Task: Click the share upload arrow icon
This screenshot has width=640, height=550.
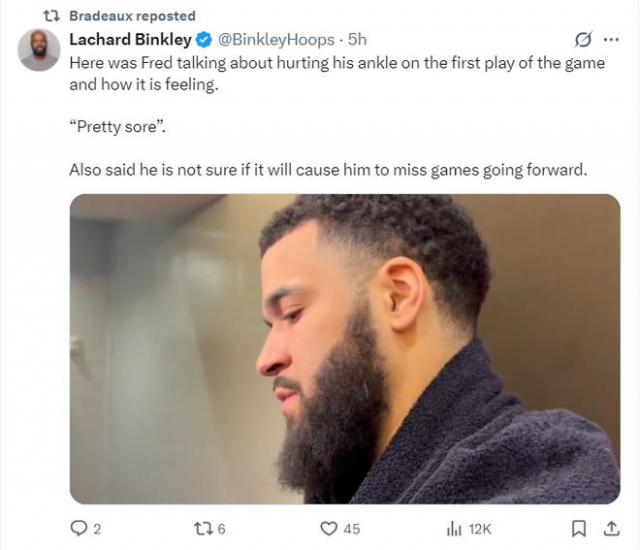Action: tap(609, 527)
